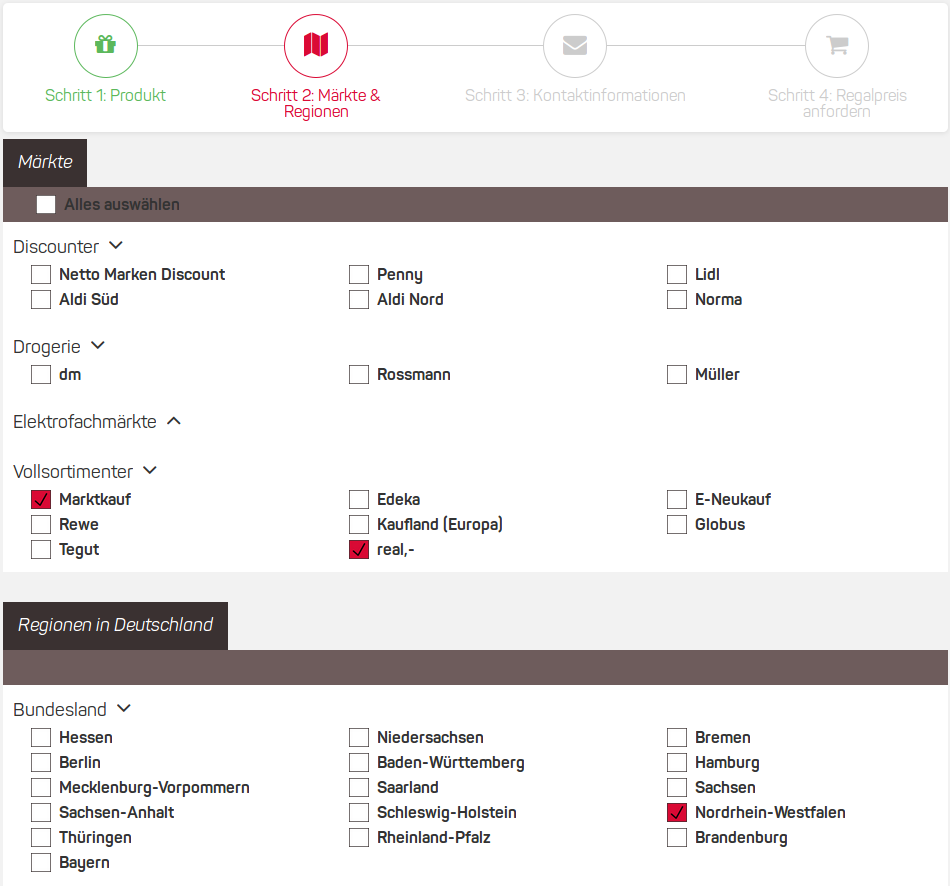Expand the Elektrofachmärkte section
Image resolution: width=950 pixels, height=886 pixels.
tap(174, 422)
